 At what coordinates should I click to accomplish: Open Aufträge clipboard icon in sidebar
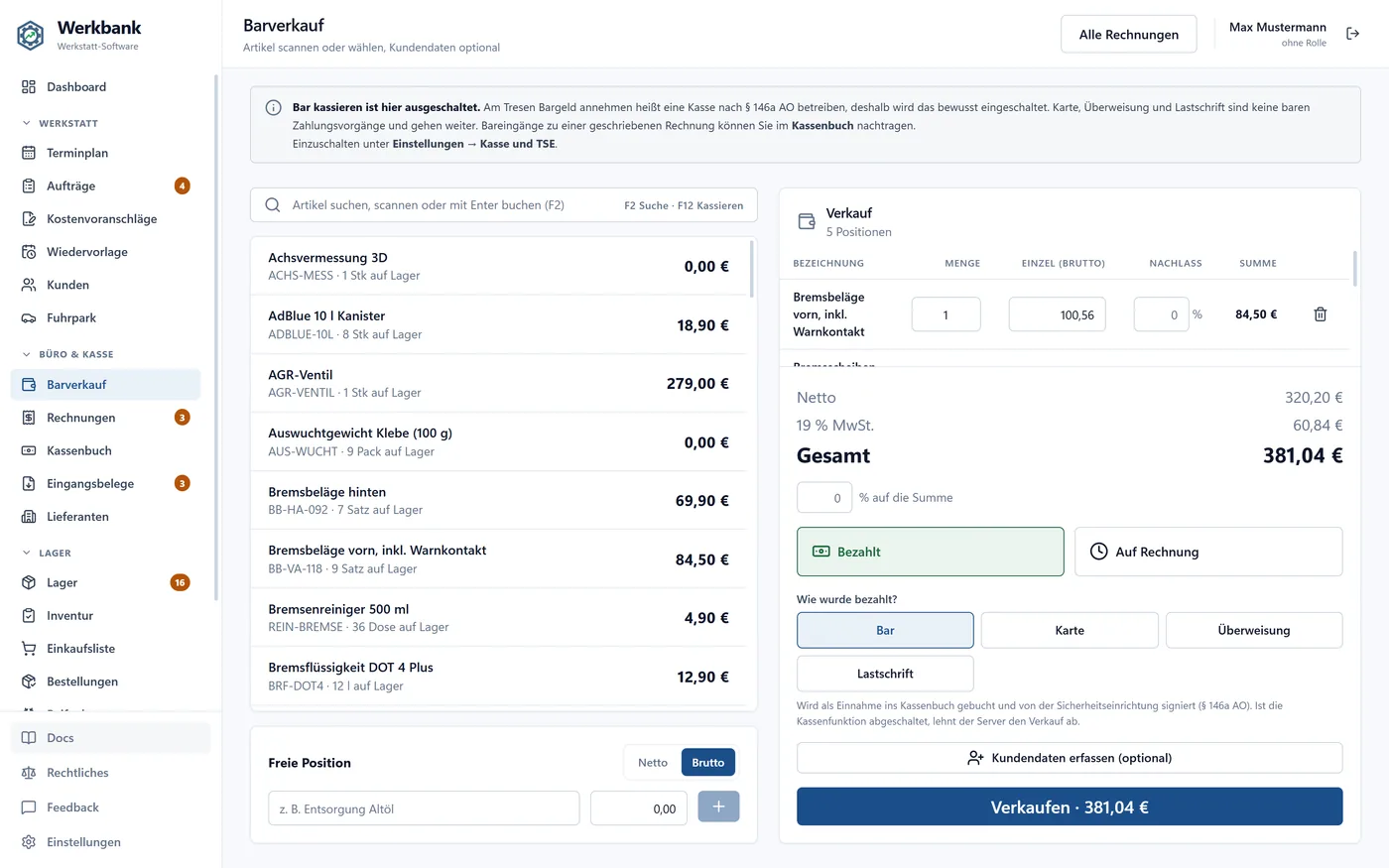click(x=29, y=186)
